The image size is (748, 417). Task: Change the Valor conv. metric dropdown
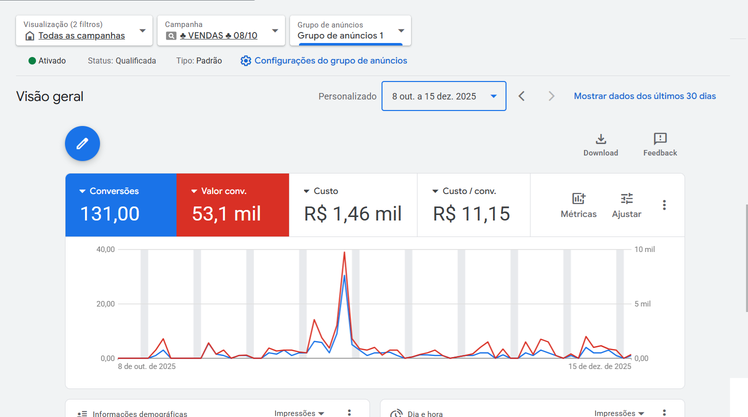pyautogui.click(x=219, y=191)
